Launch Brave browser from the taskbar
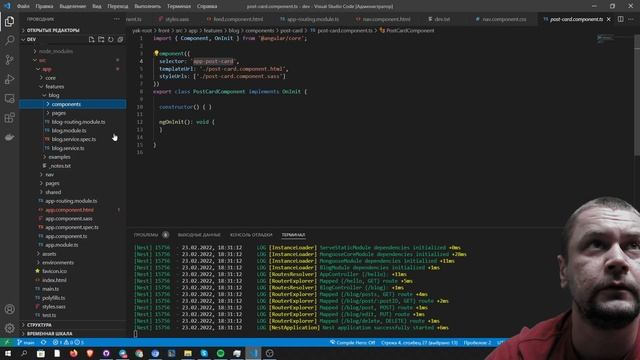This screenshot has height=360, width=640. pyautogui.click(x=90, y=353)
